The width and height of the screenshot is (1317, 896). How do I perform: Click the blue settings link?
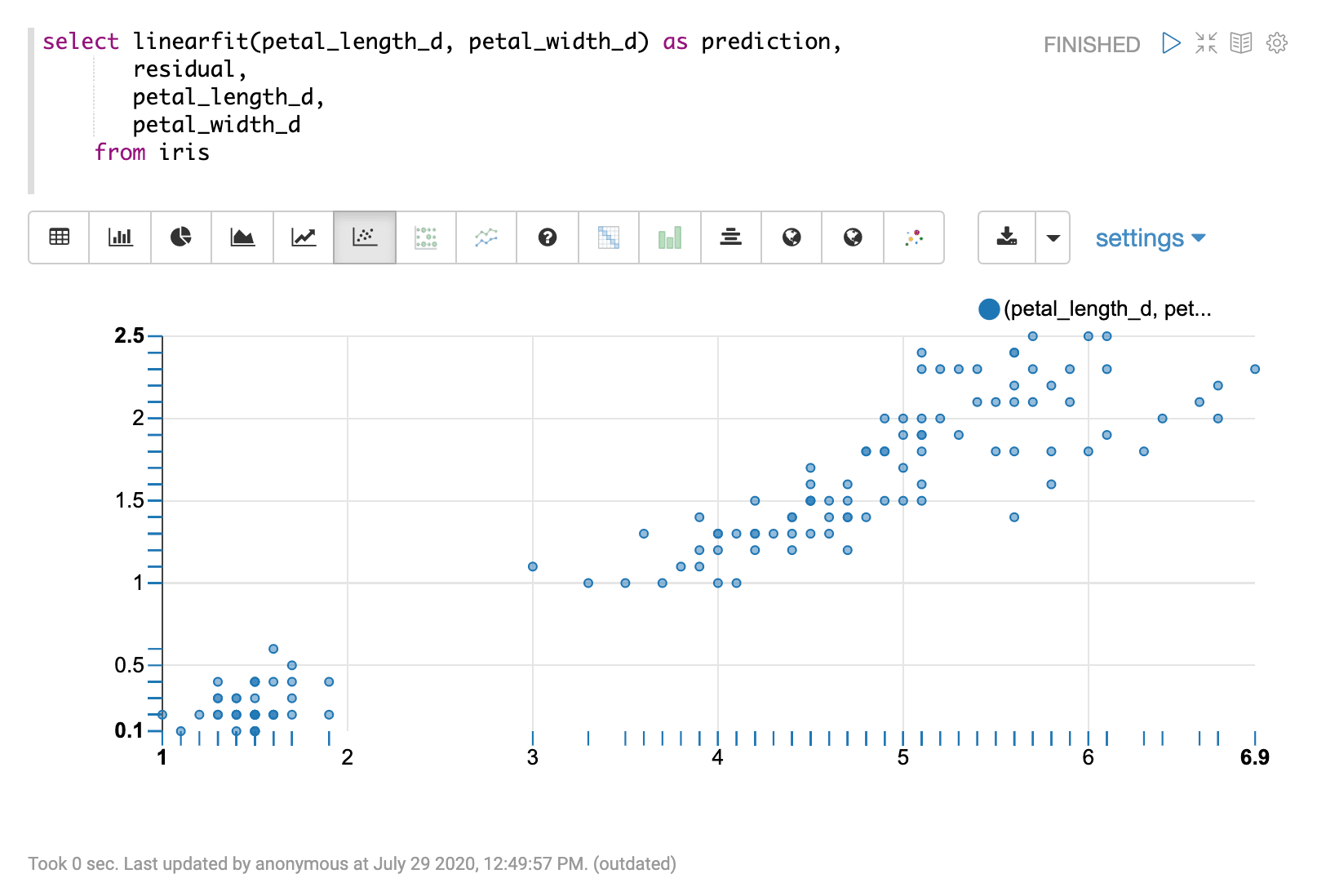point(1141,237)
